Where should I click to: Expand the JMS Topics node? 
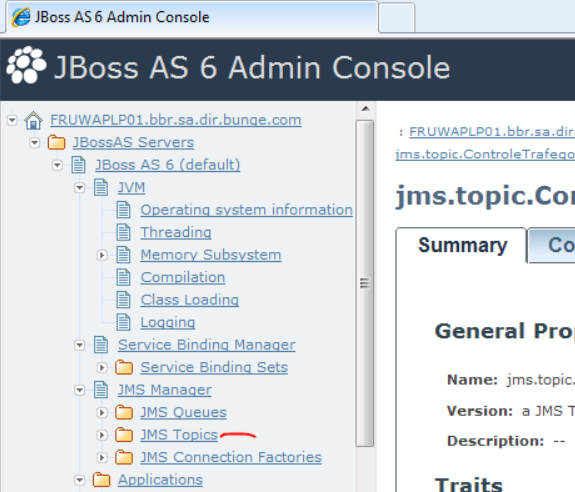point(102,435)
